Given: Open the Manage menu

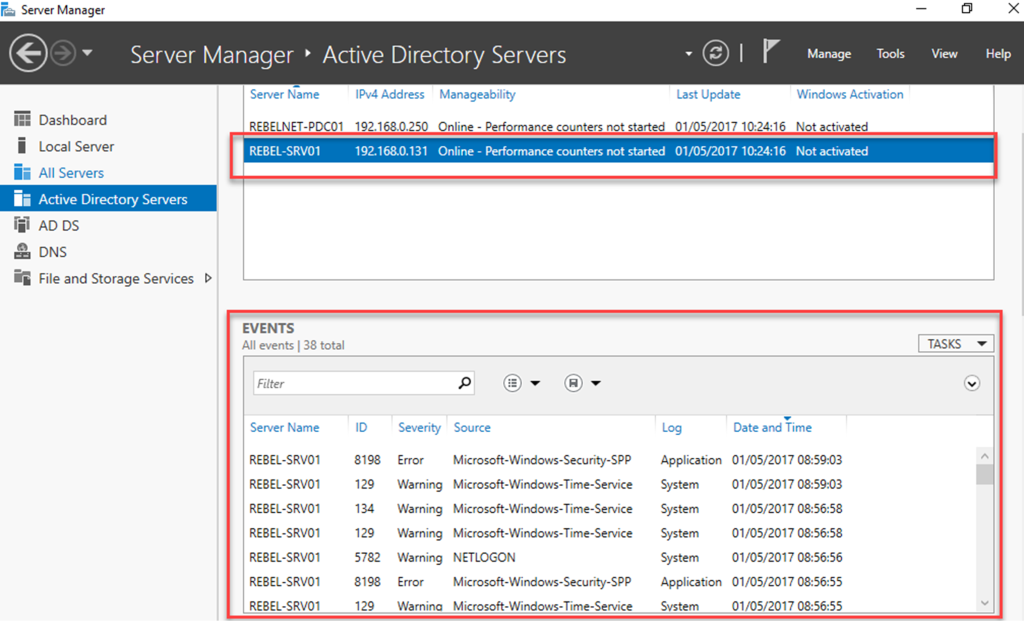Looking at the screenshot, I should pos(829,54).
